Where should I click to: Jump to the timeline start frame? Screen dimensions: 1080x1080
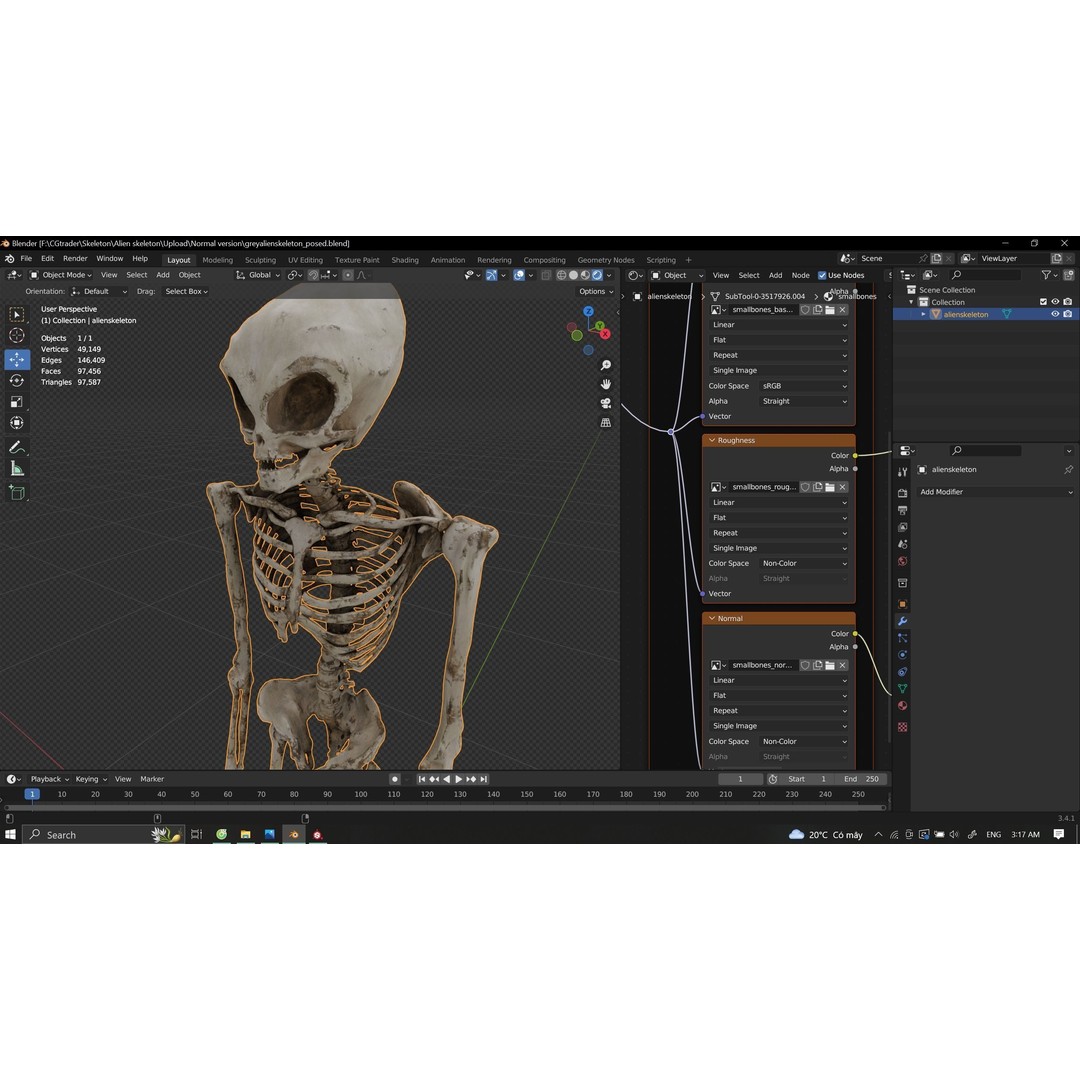(x=422, y=779)
